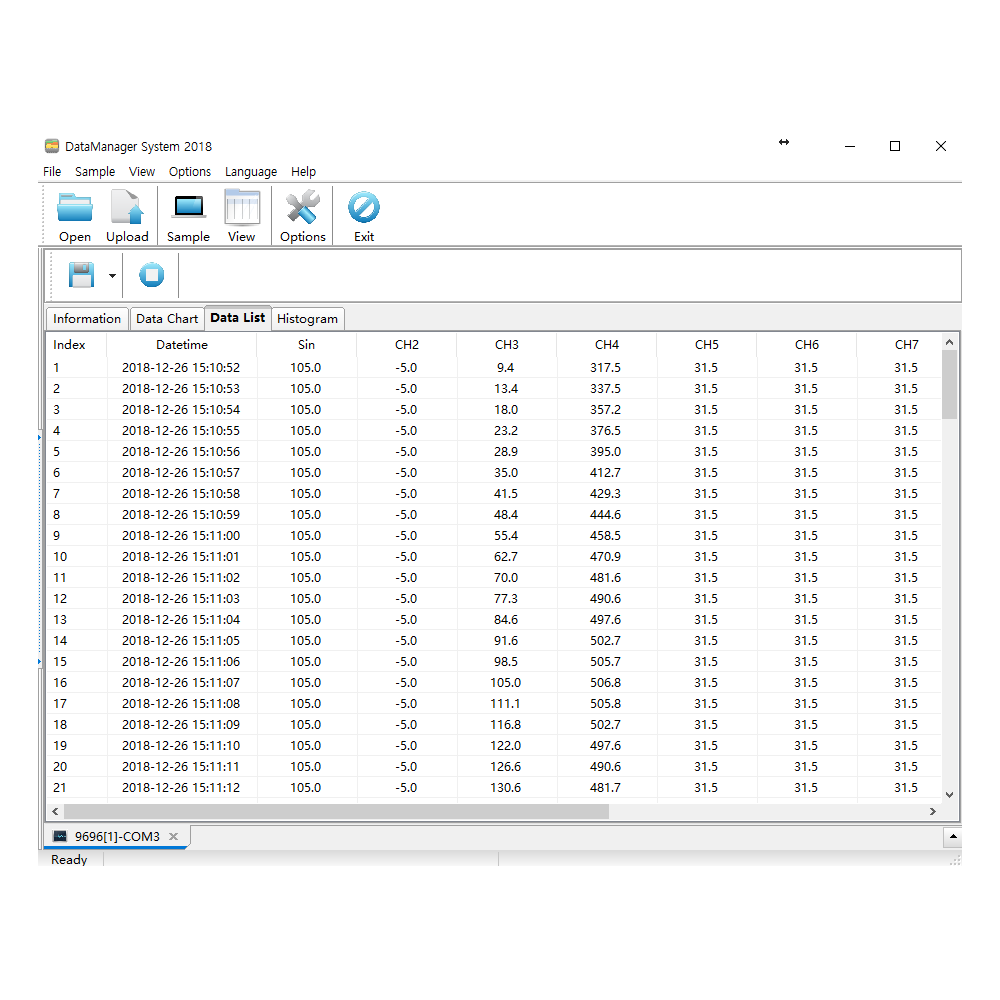
Task: Click the vertical scrollbar down arrow
Action: 950,794
